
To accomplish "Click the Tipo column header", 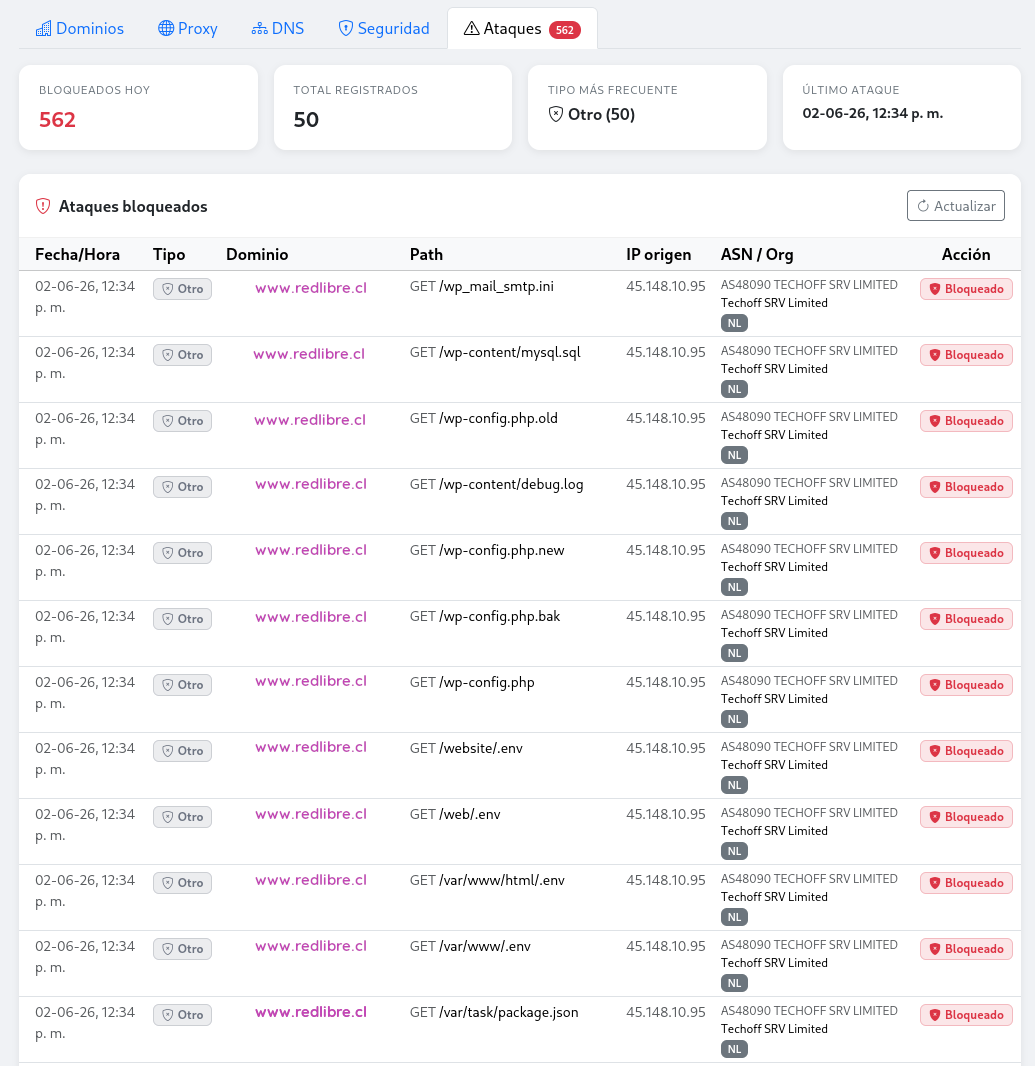I will click(169, 254).
